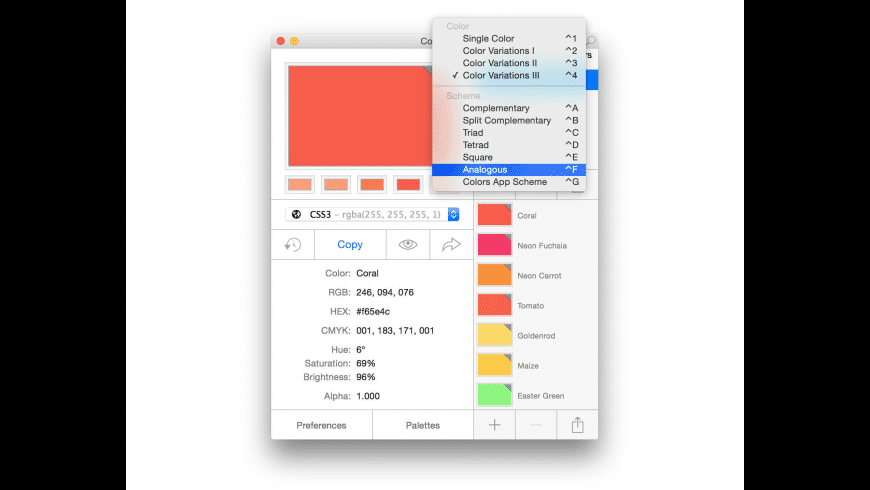Click the minus remove color button

[x=536, y=425]
